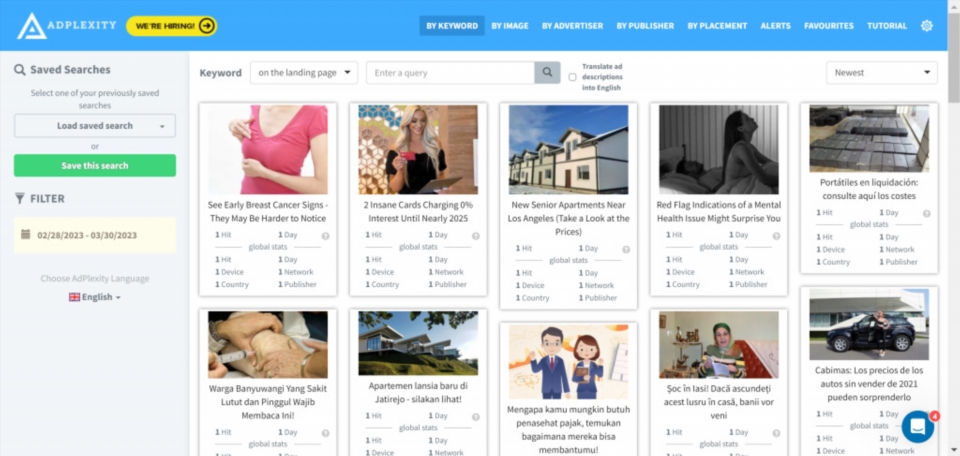Image resolution: width=960 pixels, height=456 pixels.
Task: Expand the 'on the landing page' keyword dropdown
Action: 304,73
